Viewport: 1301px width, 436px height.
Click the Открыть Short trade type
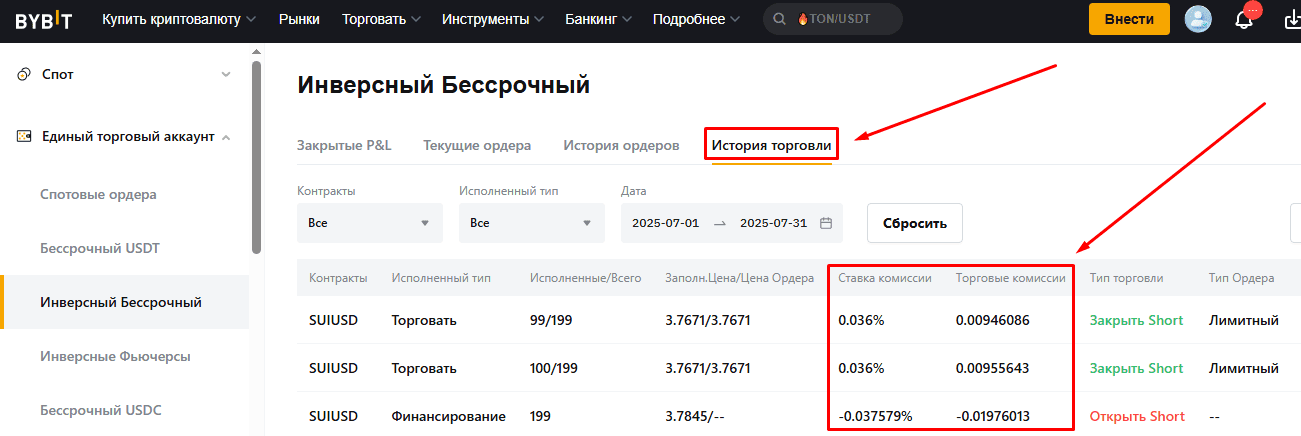(1137, 416)
